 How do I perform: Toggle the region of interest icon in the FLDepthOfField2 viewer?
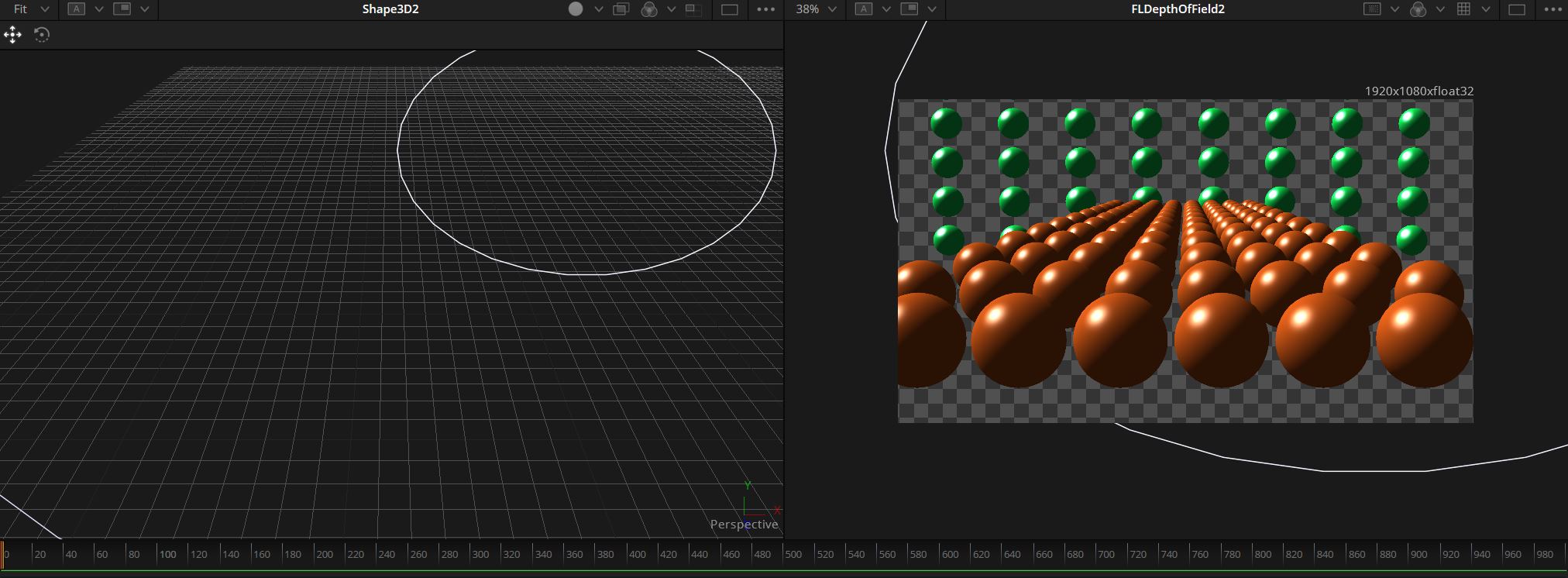tap(1372, 9)
